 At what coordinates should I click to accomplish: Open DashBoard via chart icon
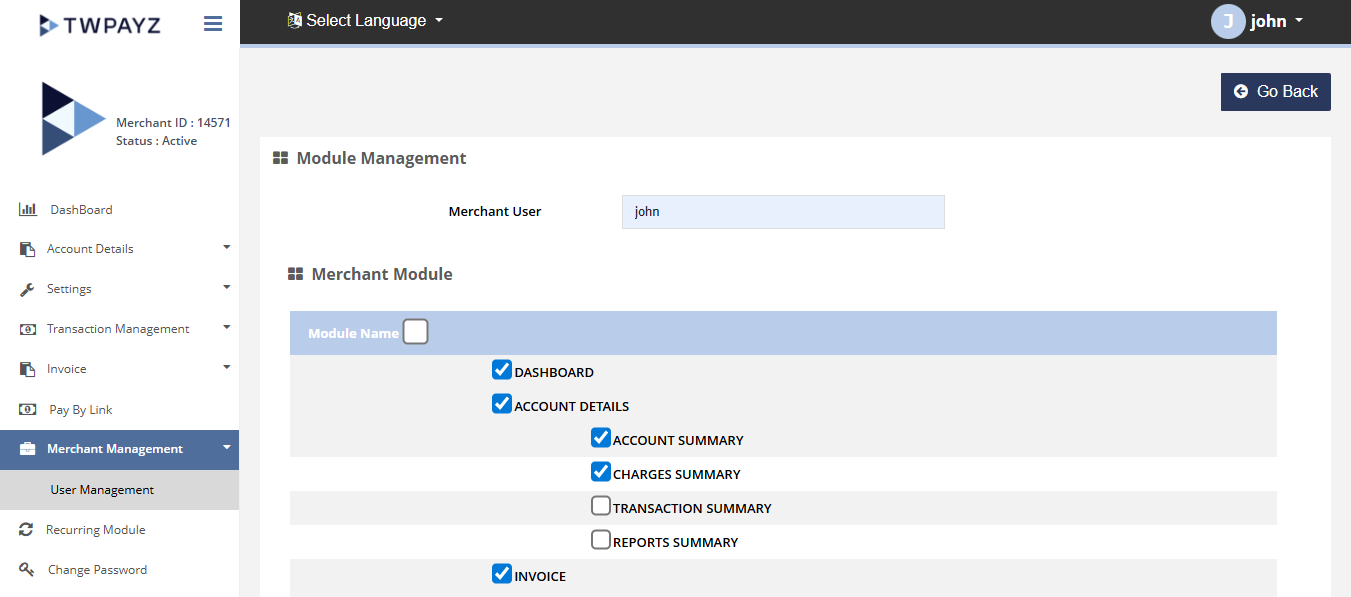pyautogui.click(x=28, y=210)
